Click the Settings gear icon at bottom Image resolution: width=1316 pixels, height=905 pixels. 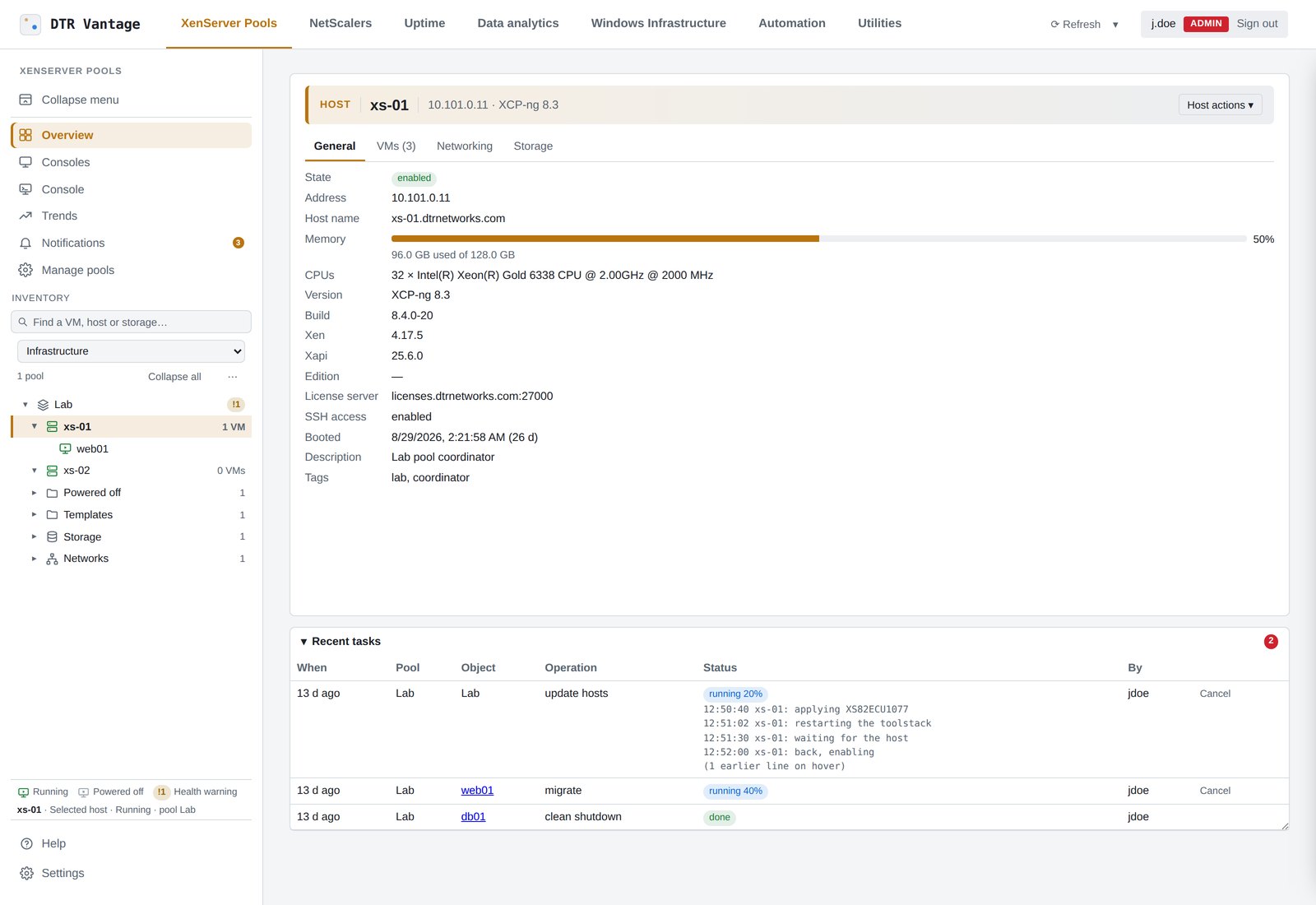click(x=26, y=873)
